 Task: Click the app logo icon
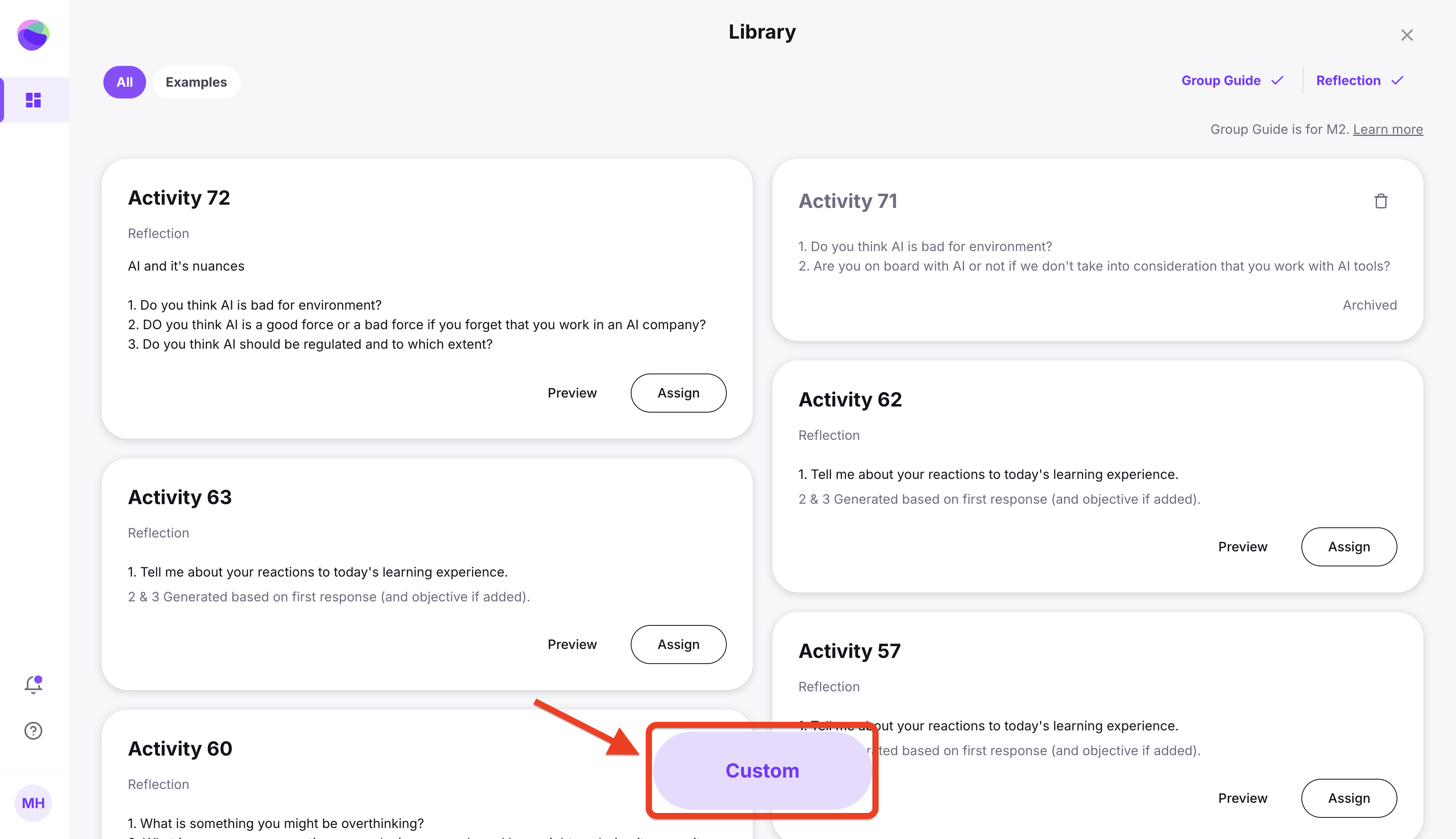click(x=33, y=35)
